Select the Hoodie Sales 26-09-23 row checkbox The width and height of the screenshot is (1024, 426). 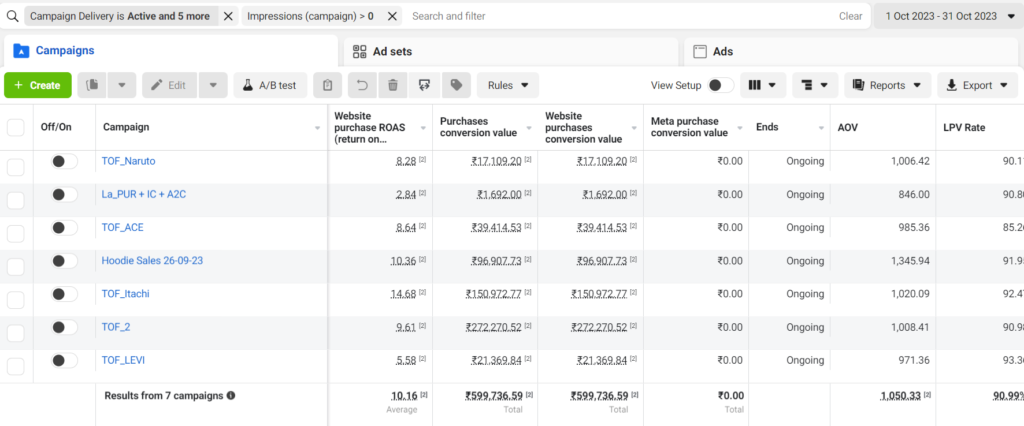tap(15, 267)
